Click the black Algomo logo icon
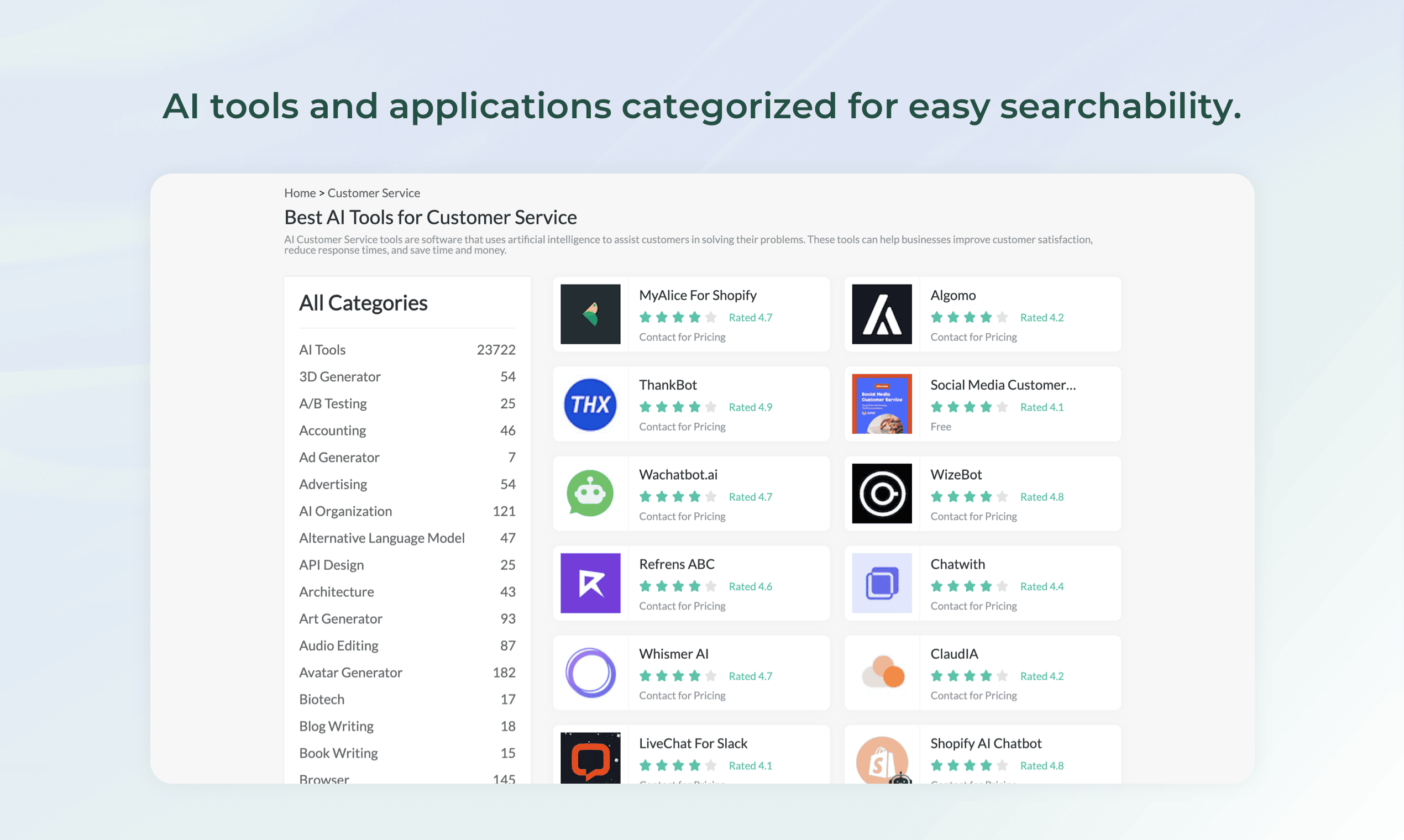The height and width of the screenshot is (840, 1404). pyautogui.click(x=882, y=314)
